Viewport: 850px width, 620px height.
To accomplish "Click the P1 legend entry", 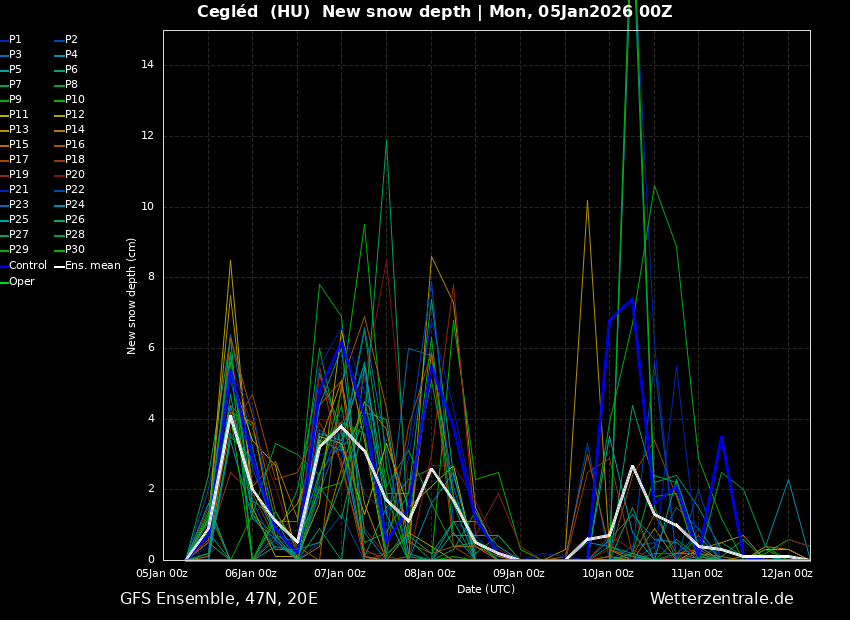I will pos(15,40).
